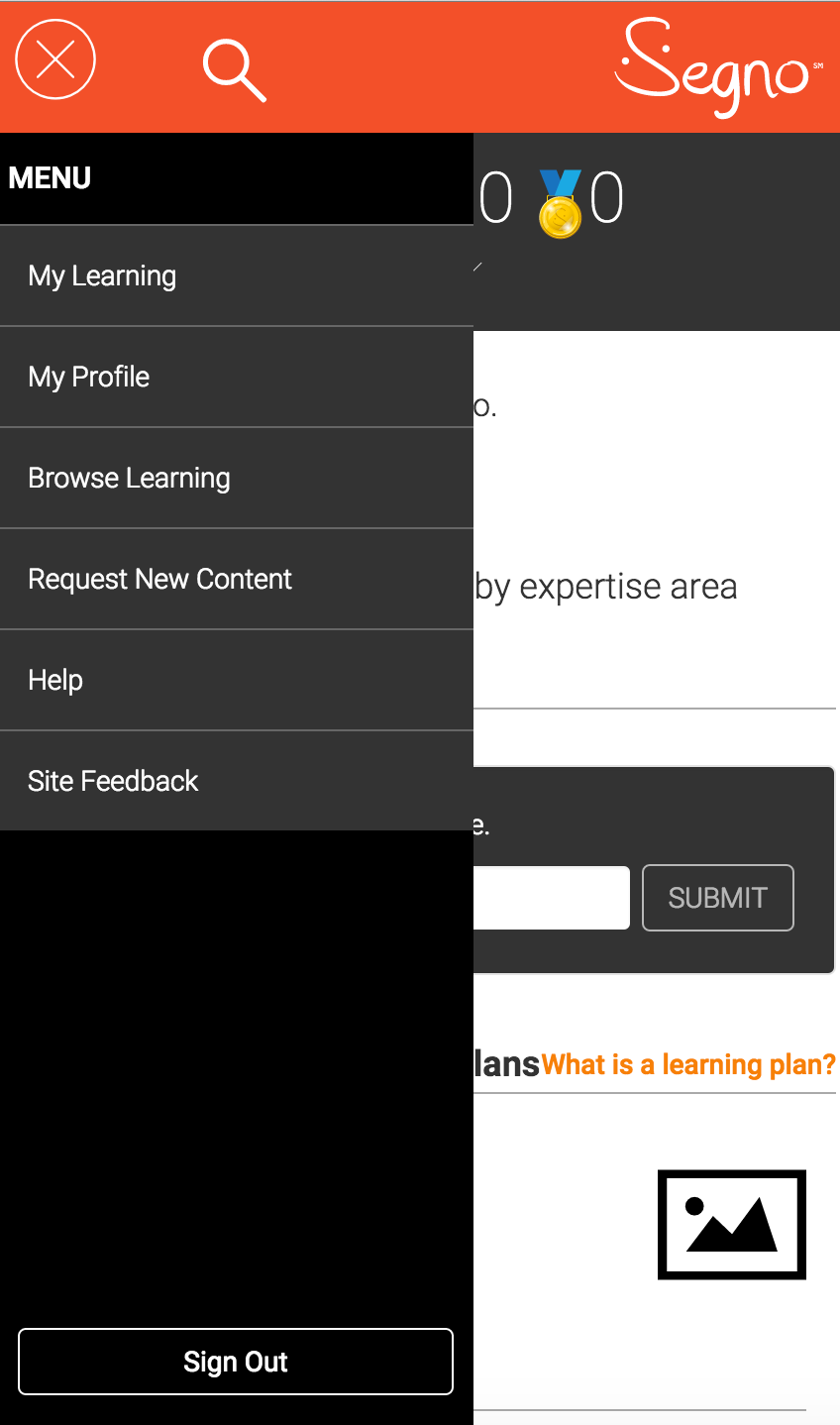
Task: Open the placeholder image thumbnail
Action: point(732,1225)
